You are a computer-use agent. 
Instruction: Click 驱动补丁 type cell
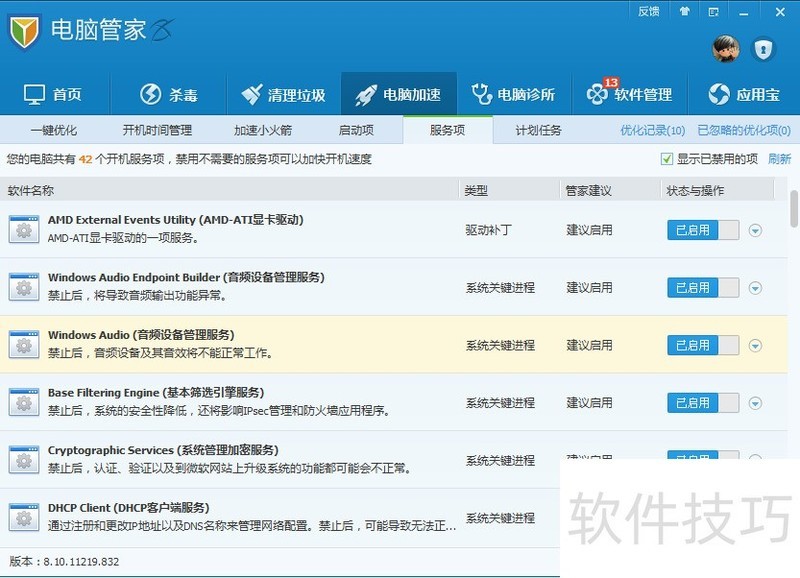tap(488, 230)
